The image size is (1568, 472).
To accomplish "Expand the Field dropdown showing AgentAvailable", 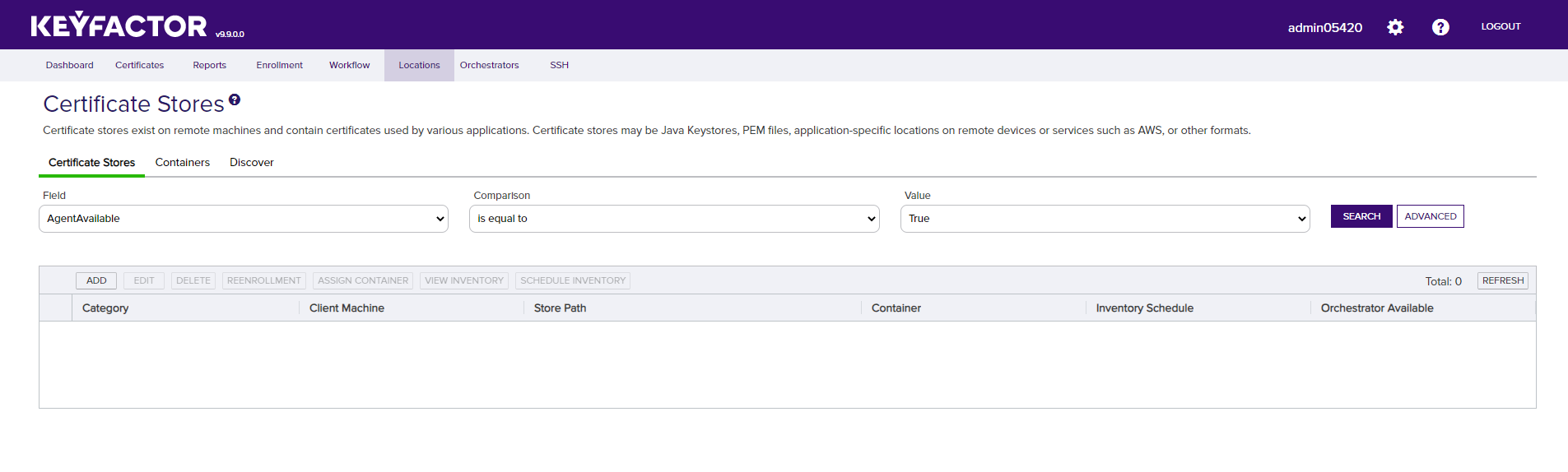I will pos(244,219).
